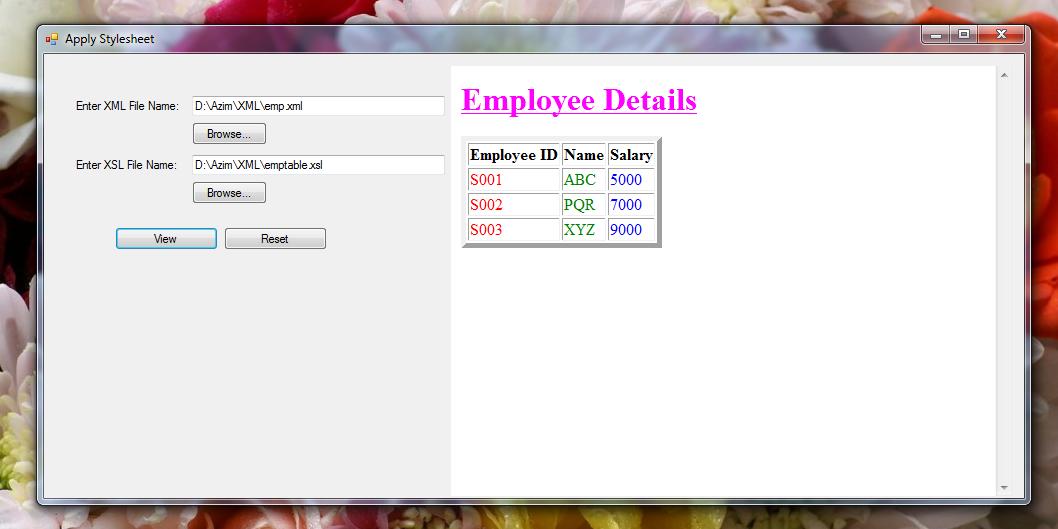Close the Apply Stylesheet window
This screenshot has width=1058, height=529.
(x=1001, y=34)
